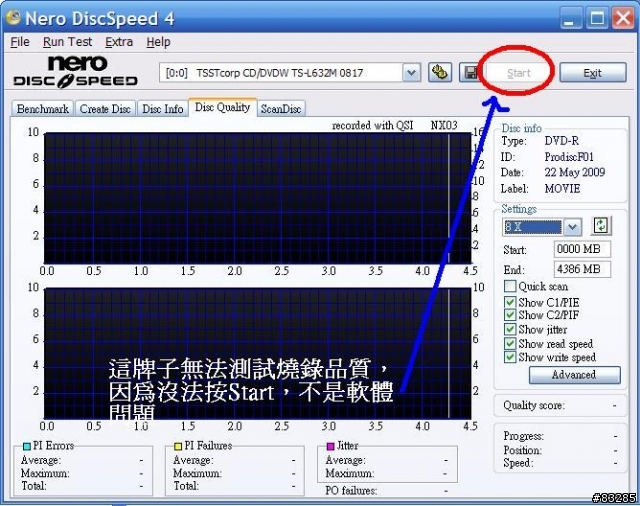Click the 'recorded with QSI' text
The width and height of the screenshot is (640, 506).
(372, 125)
